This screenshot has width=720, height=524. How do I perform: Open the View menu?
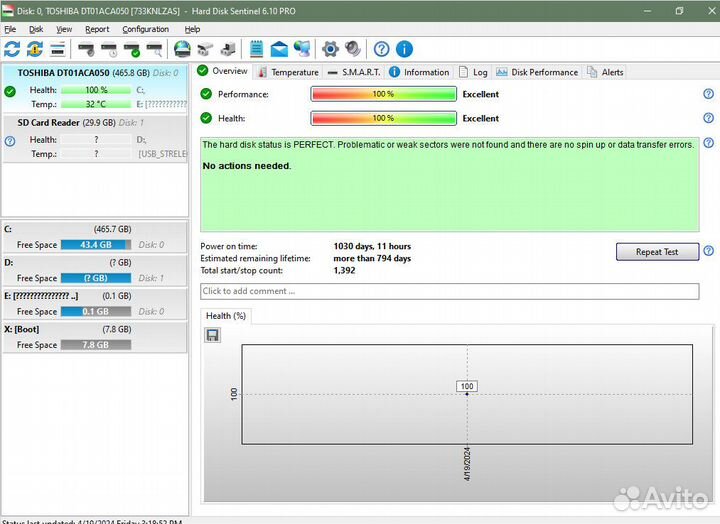(64, 29)
